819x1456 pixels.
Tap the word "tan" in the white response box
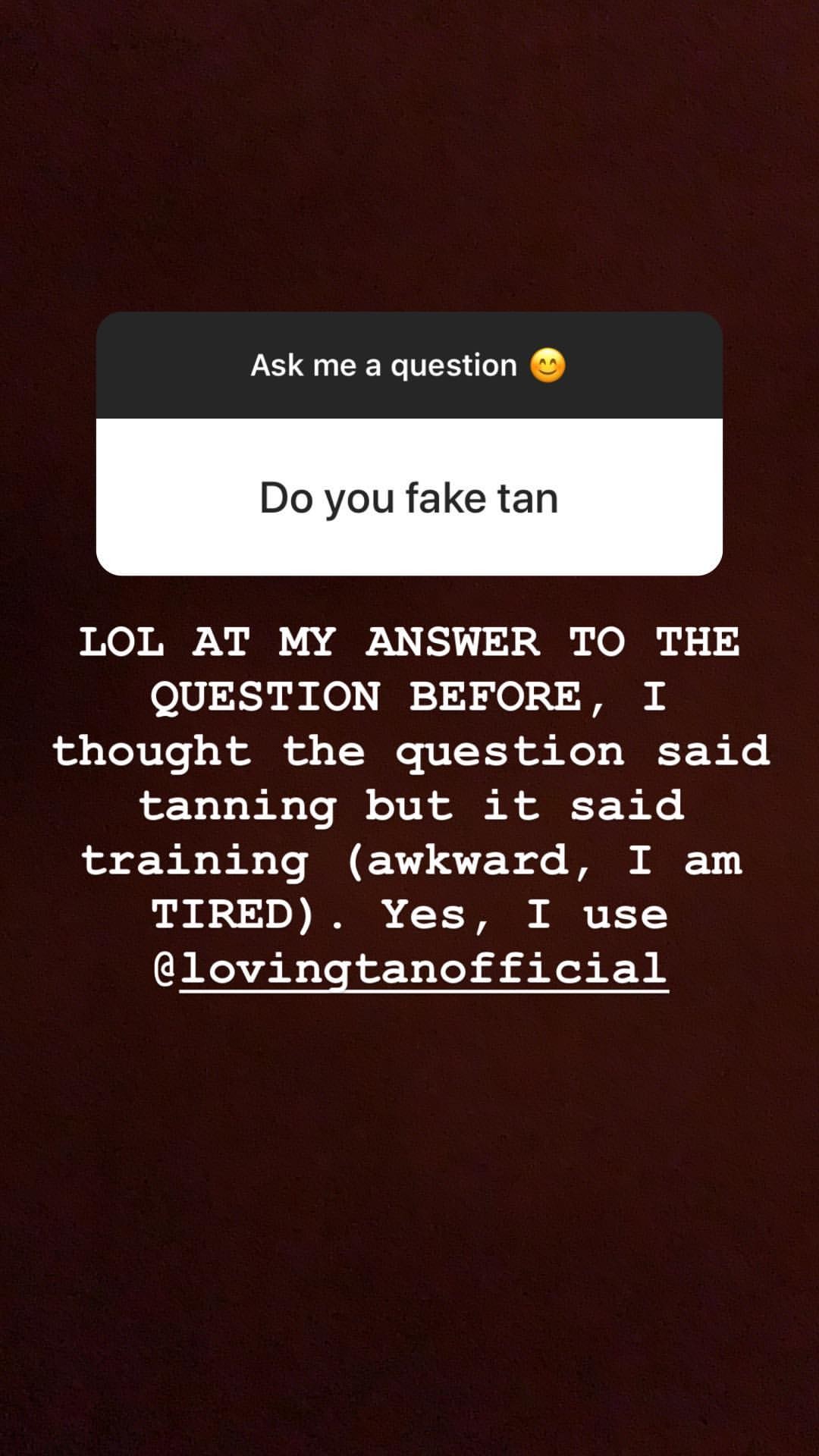(528, 499)
